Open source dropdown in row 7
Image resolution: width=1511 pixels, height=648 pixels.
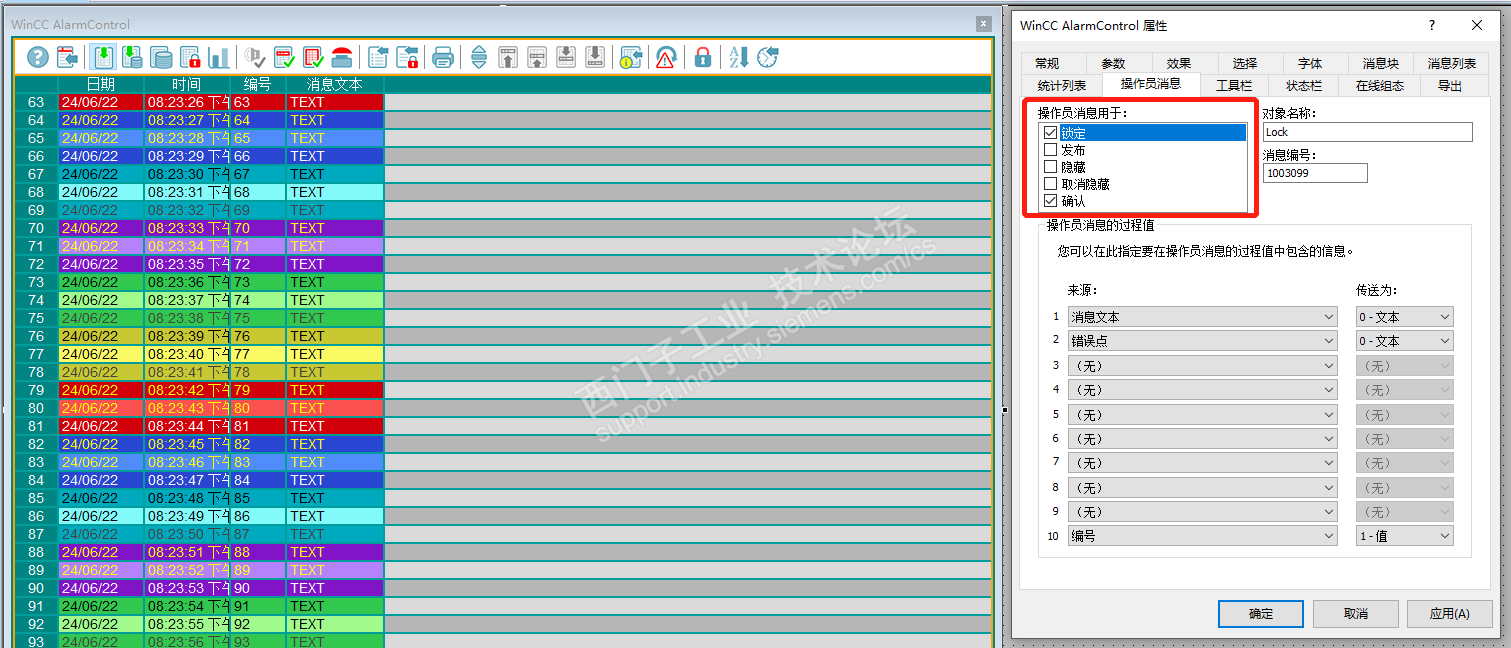point(1203,463)
